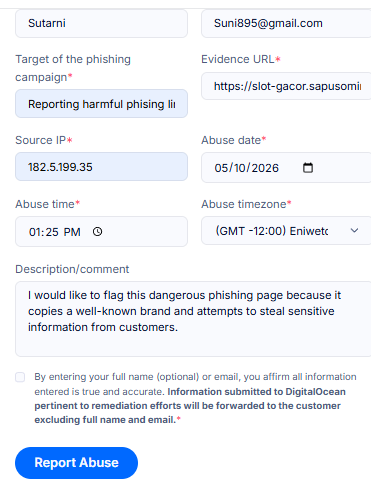Click the Abuse timezone label text
This screenshot has height=492, width=371.
pos(246,204)
